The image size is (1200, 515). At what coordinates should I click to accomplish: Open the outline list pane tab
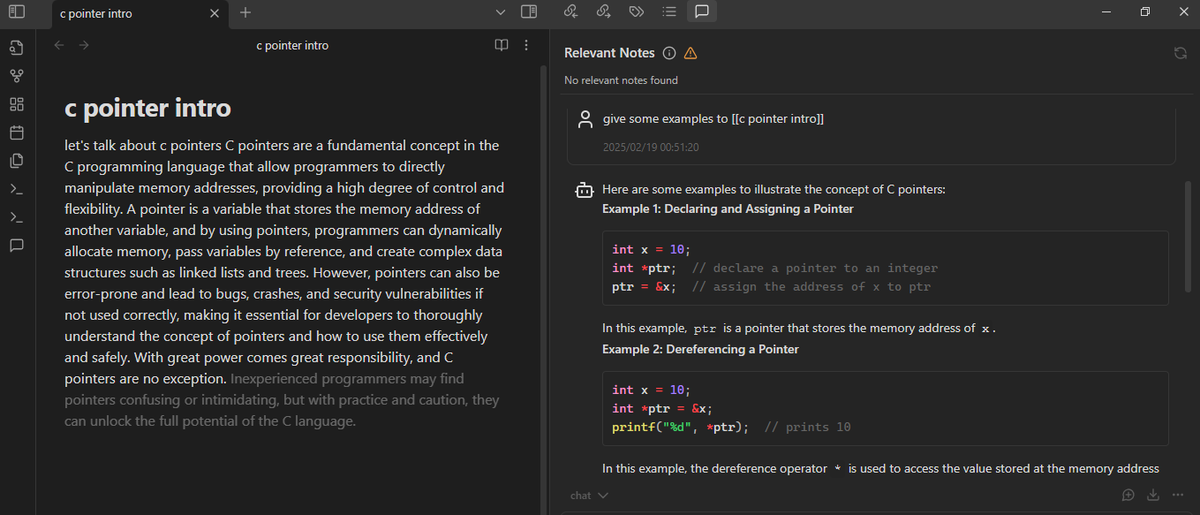669,12
